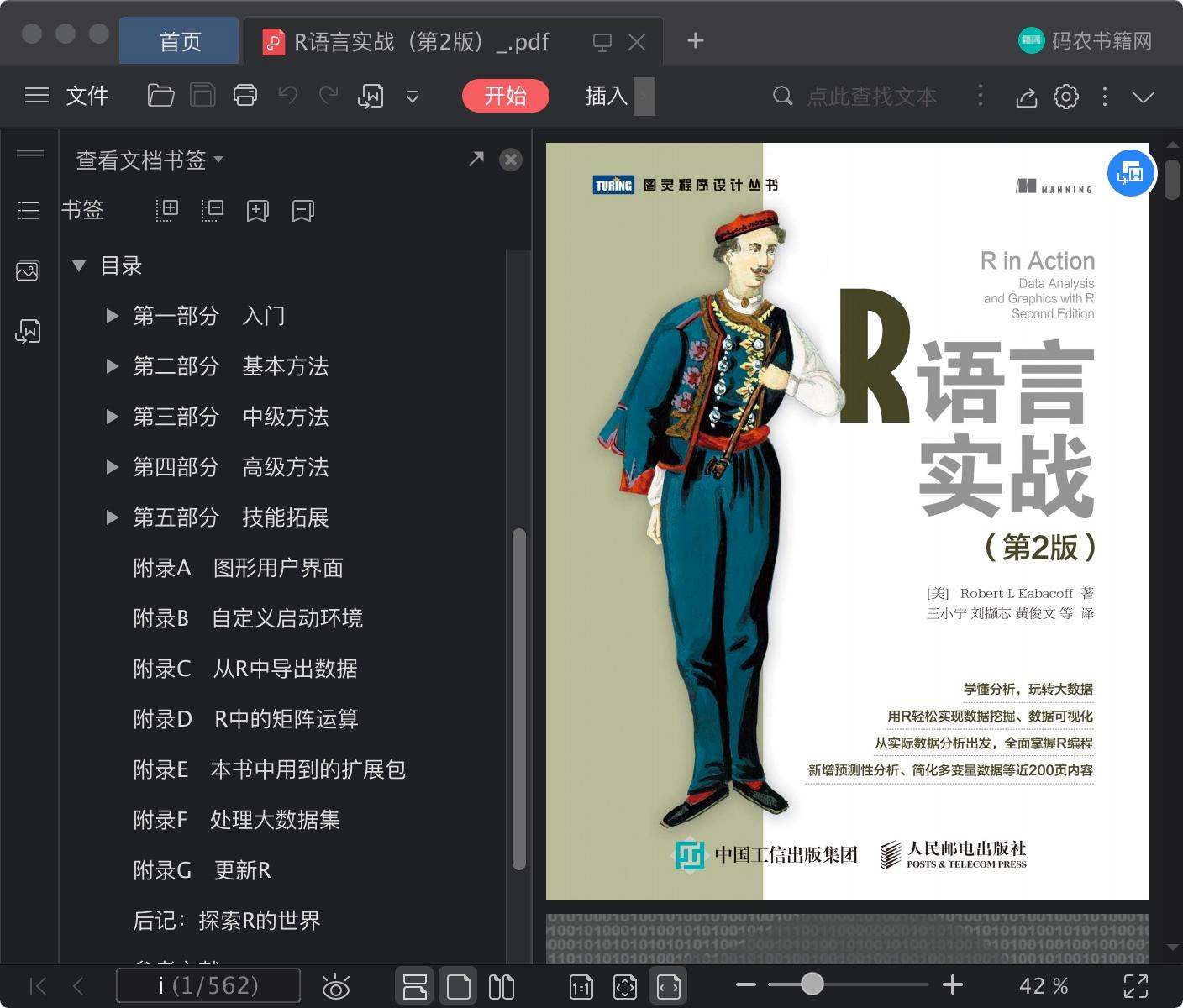Viewport: 1183px width, 1008px height.
Task: Go to 附录B 自定义启动环境 bookmark
Action: pos(248,618)
